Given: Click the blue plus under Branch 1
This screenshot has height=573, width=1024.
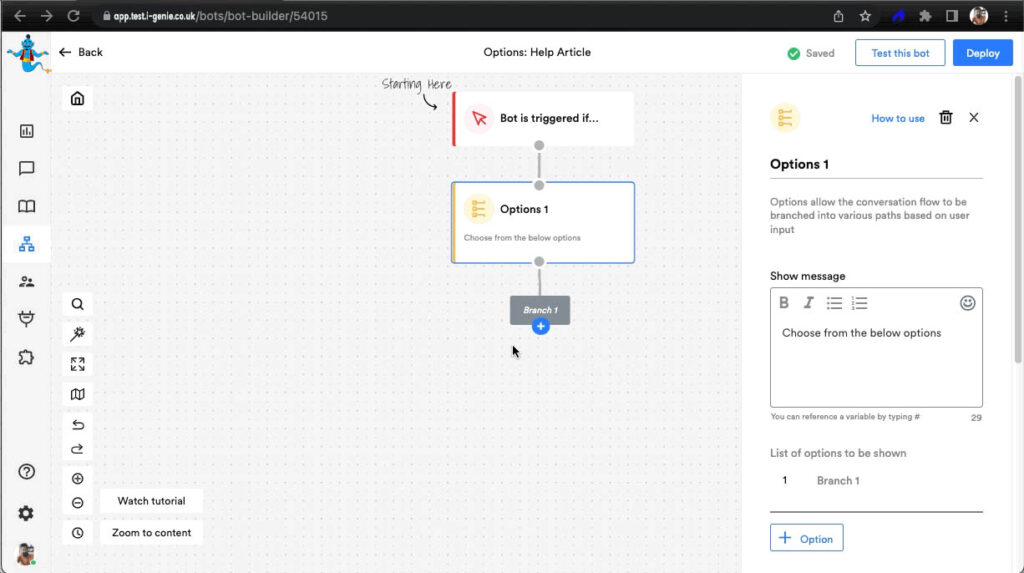Looking at the screenshot, I should 540,327.
